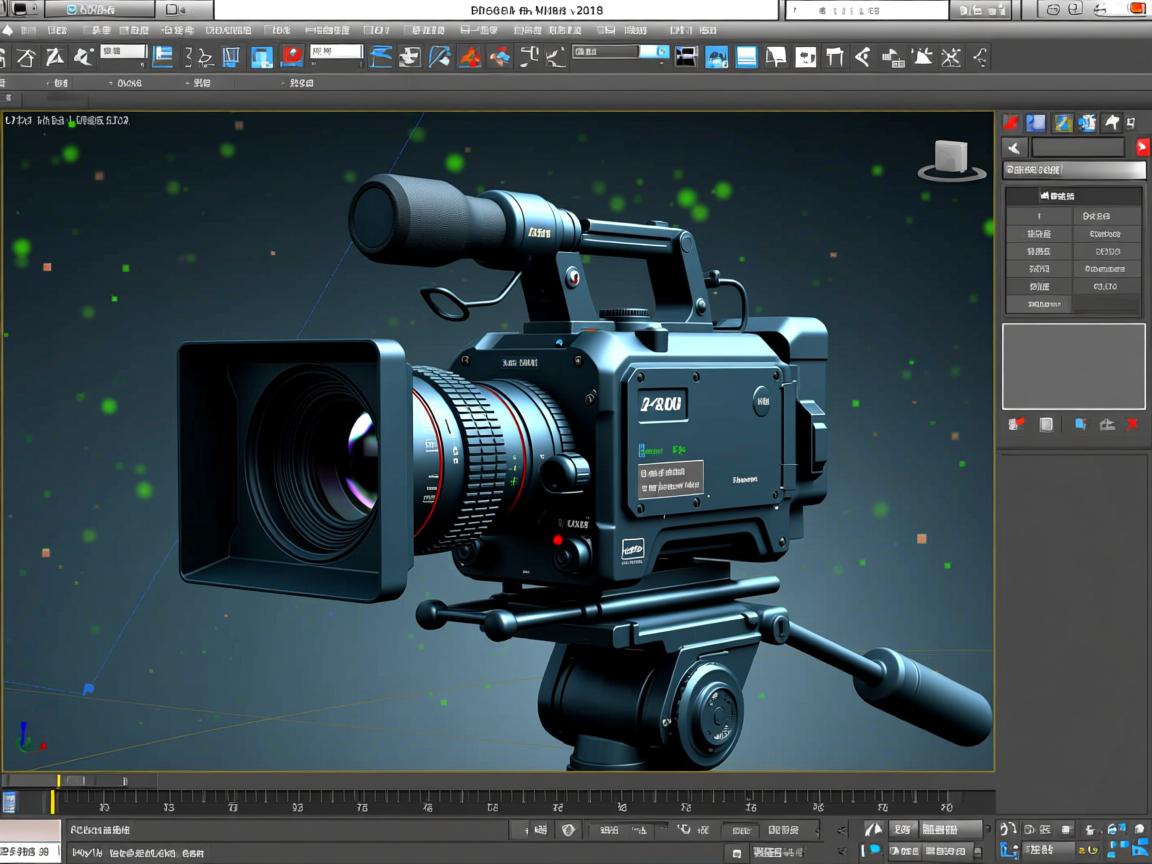Switch to the Modify command panel icon

[1036, 122]
